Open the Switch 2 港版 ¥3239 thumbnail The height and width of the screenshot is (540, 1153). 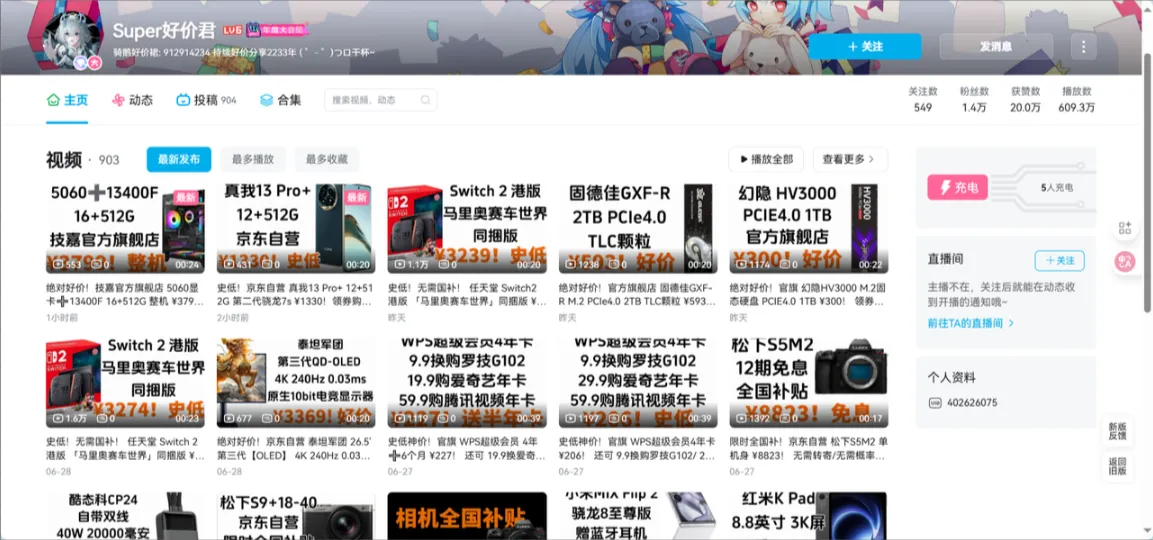467,228
